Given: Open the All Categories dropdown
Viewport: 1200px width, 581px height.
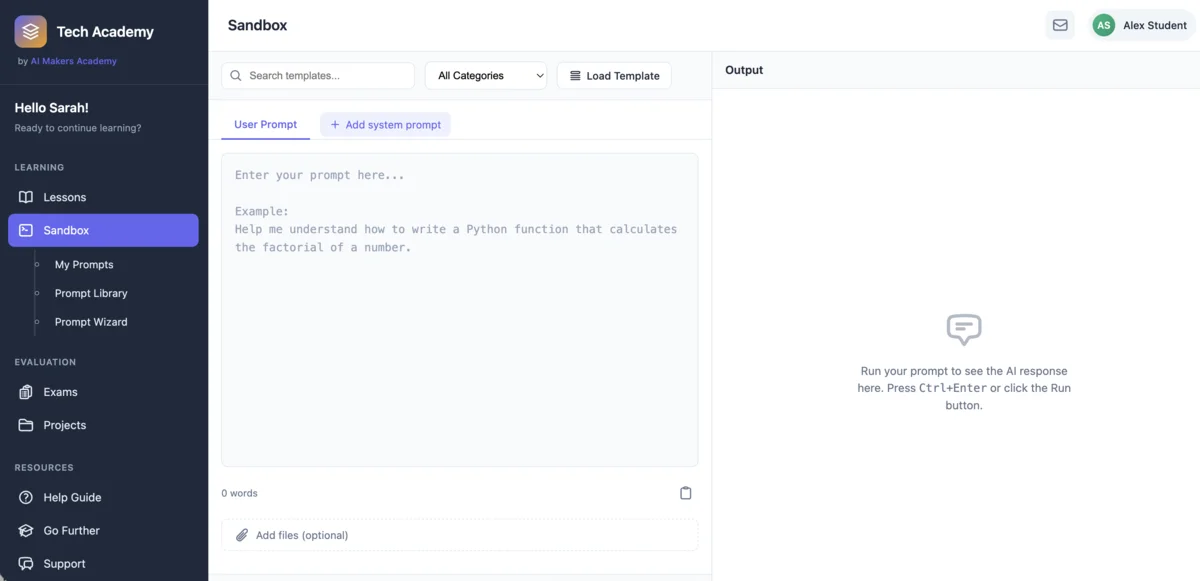Looking at the screenshot, I should click(x=486, y=75).
